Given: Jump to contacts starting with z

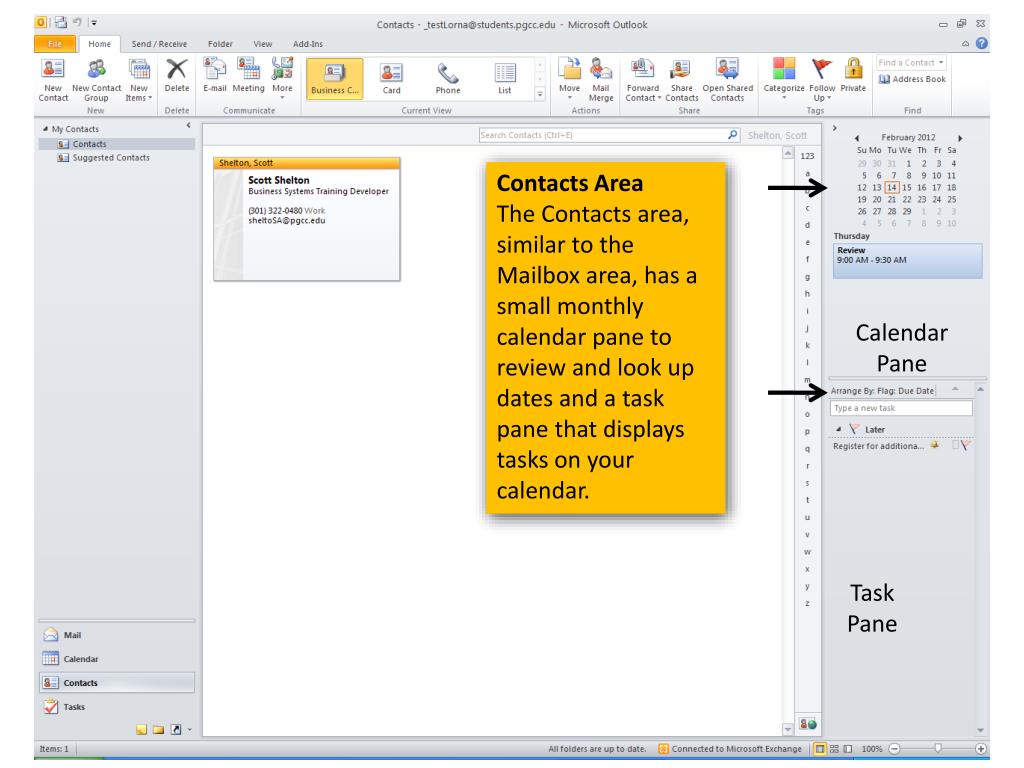Looking at the screenshot, I should pos(807,603).
